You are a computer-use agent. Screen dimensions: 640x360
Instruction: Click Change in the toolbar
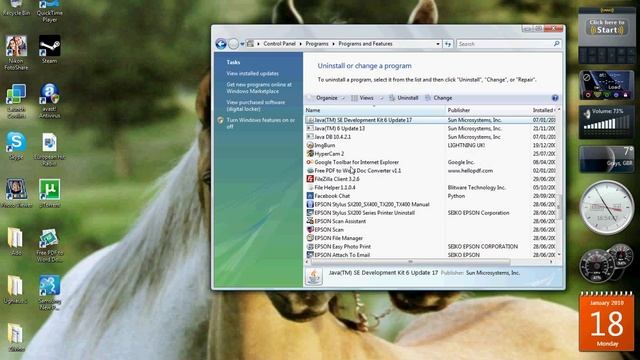click(439, 98)
